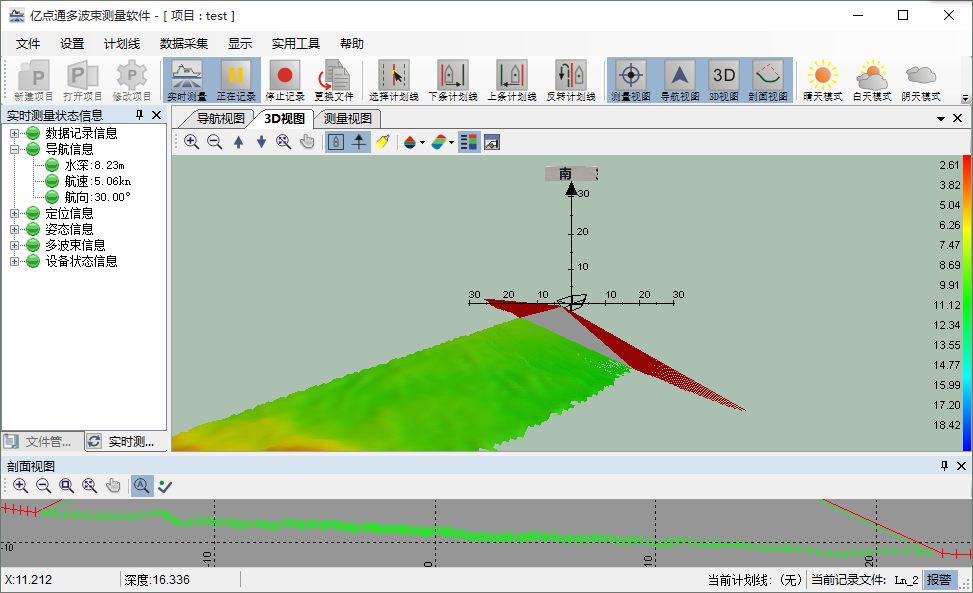
Task: Open the 文件管... bottom panel tab
Action: (x=42, y=442)
